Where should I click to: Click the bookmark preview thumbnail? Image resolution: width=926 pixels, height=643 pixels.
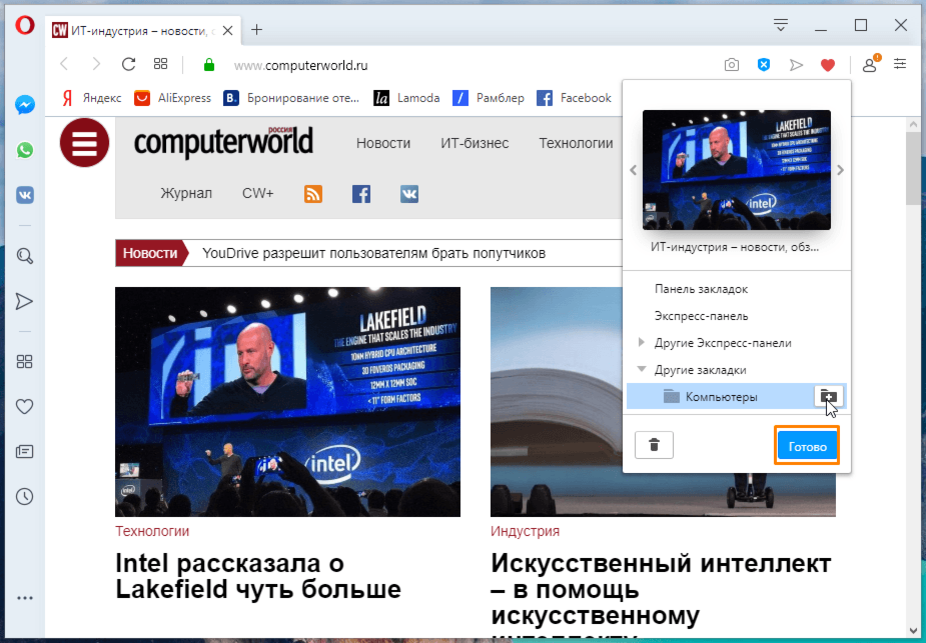click(736, 170)
